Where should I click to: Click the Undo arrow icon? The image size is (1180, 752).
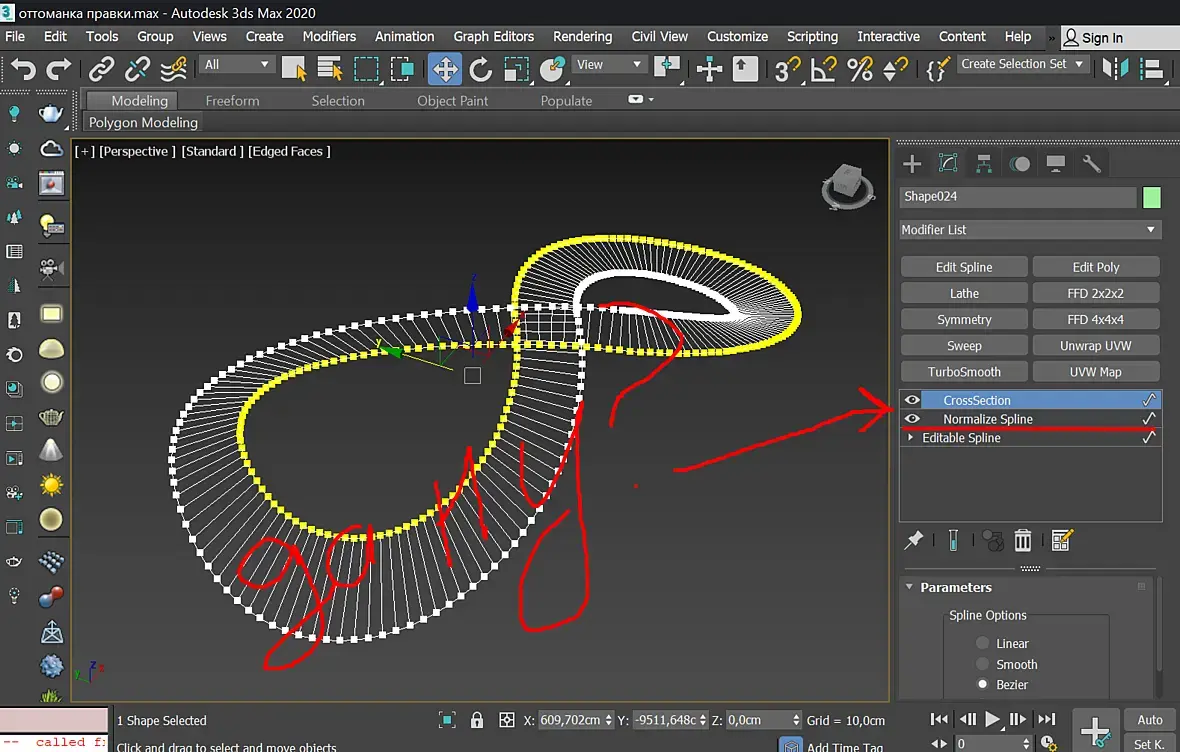(24, 69)
